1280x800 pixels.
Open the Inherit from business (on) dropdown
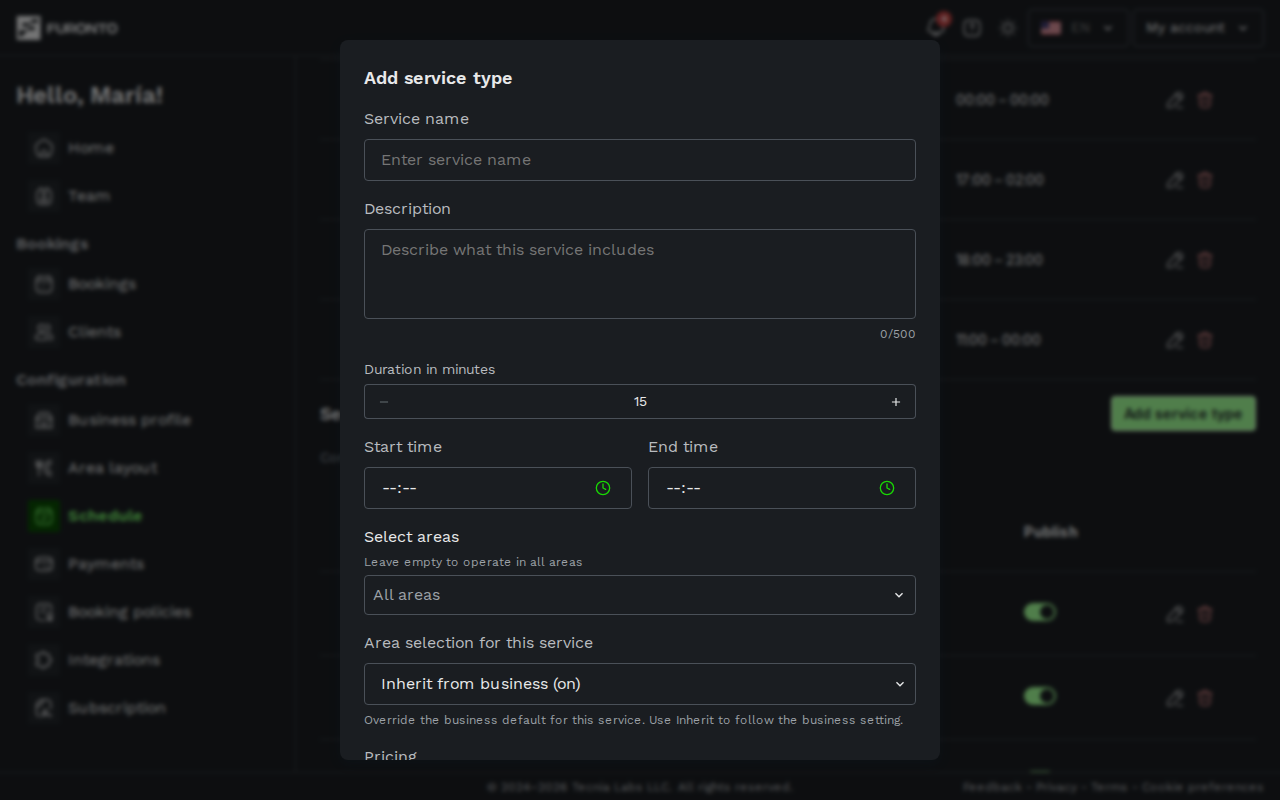coord(640,684)
